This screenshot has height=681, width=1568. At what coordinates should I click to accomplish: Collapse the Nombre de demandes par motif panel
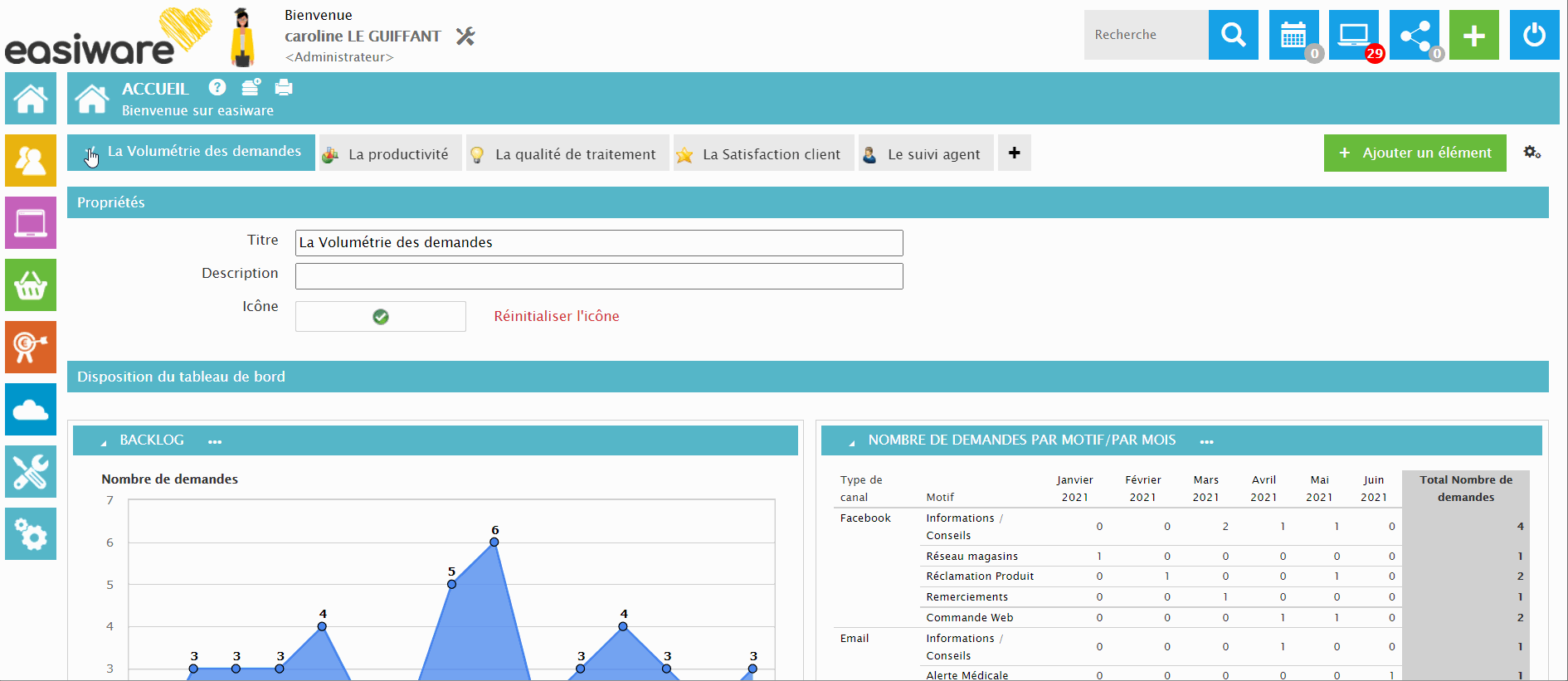pyautogui.click(x=851, y=442)
